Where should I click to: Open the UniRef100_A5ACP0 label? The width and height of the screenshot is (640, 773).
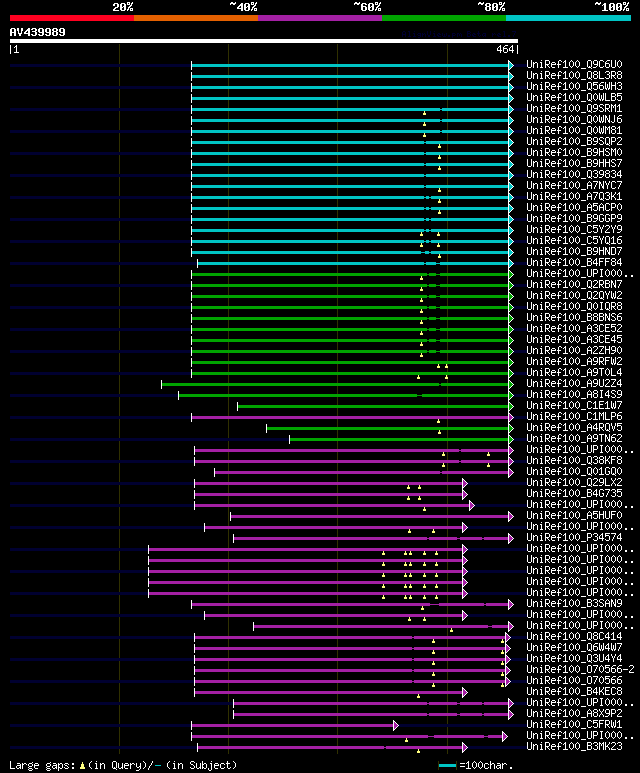pyautogui.click(x=574, y=208)
